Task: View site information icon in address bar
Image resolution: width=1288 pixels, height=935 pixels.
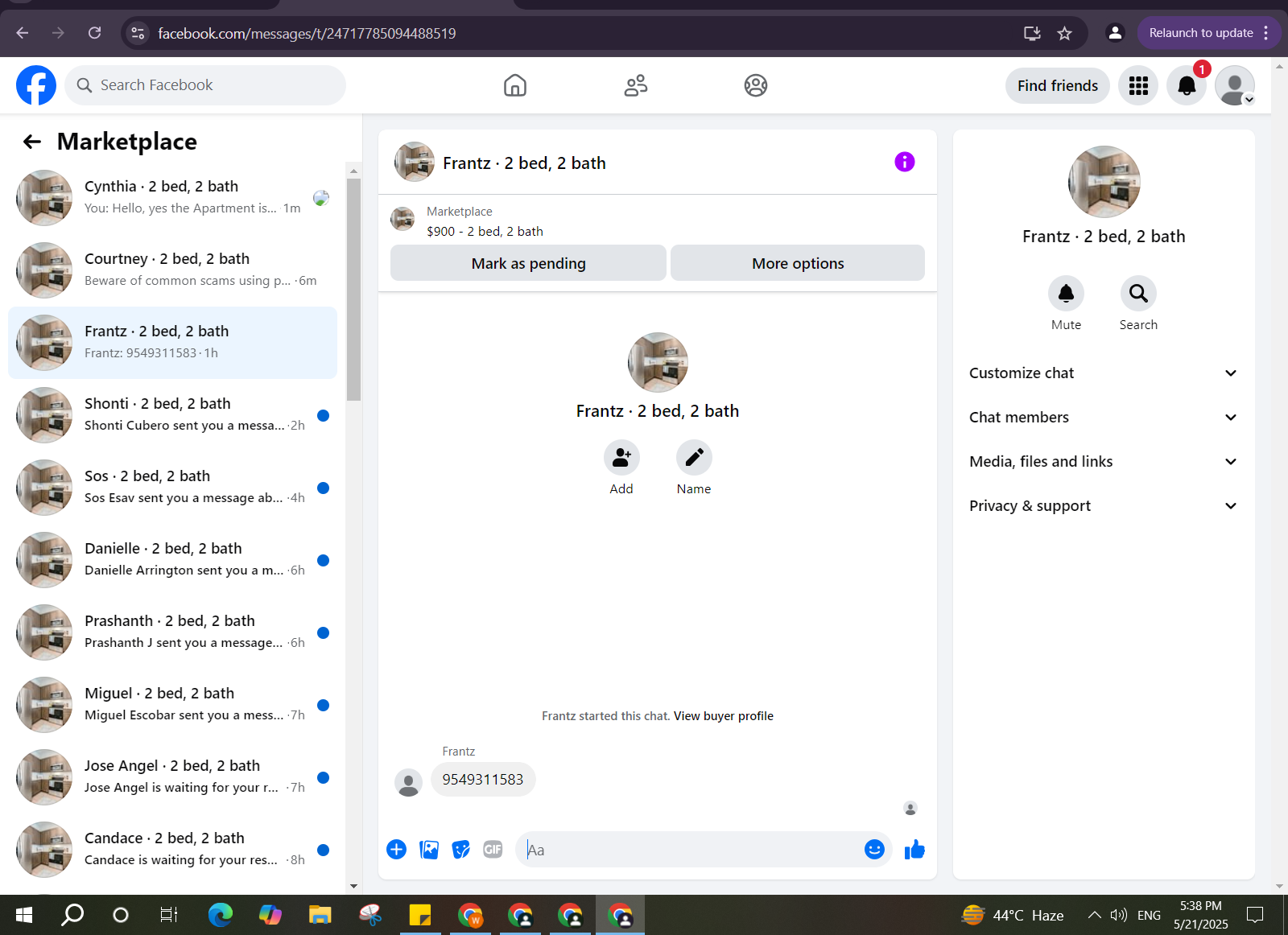Action: (x=138, y=33)
